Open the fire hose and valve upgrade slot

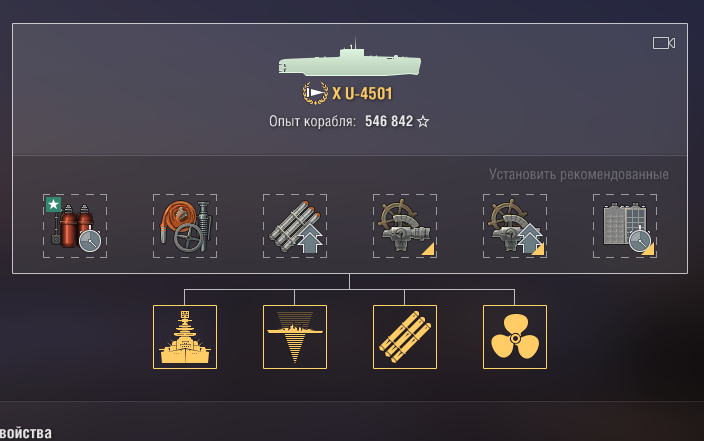click(185, 226)
